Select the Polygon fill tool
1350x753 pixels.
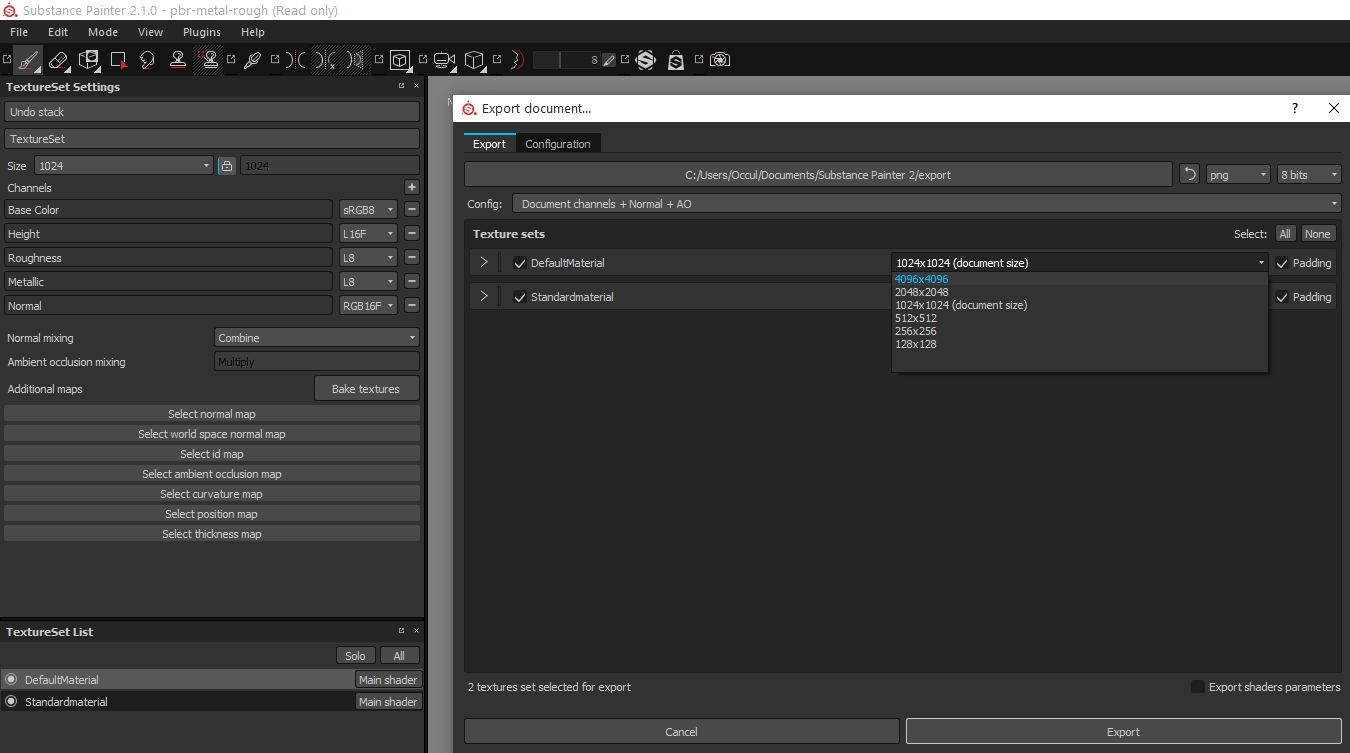point(118,60)
